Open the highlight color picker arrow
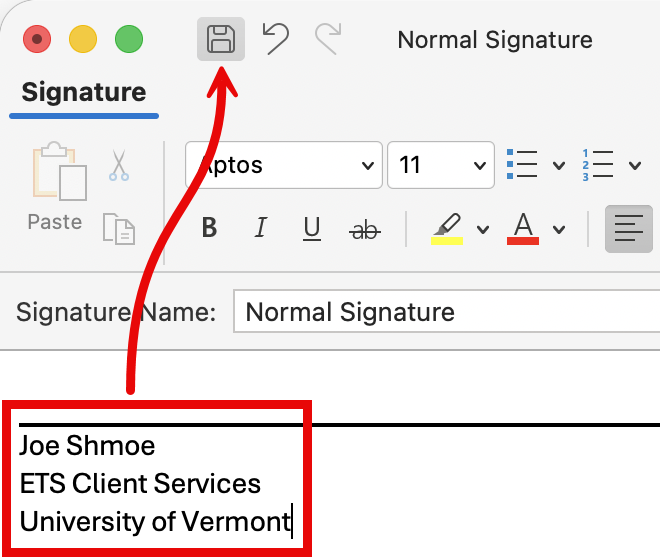660x560 pixels. tap(483, 230)
